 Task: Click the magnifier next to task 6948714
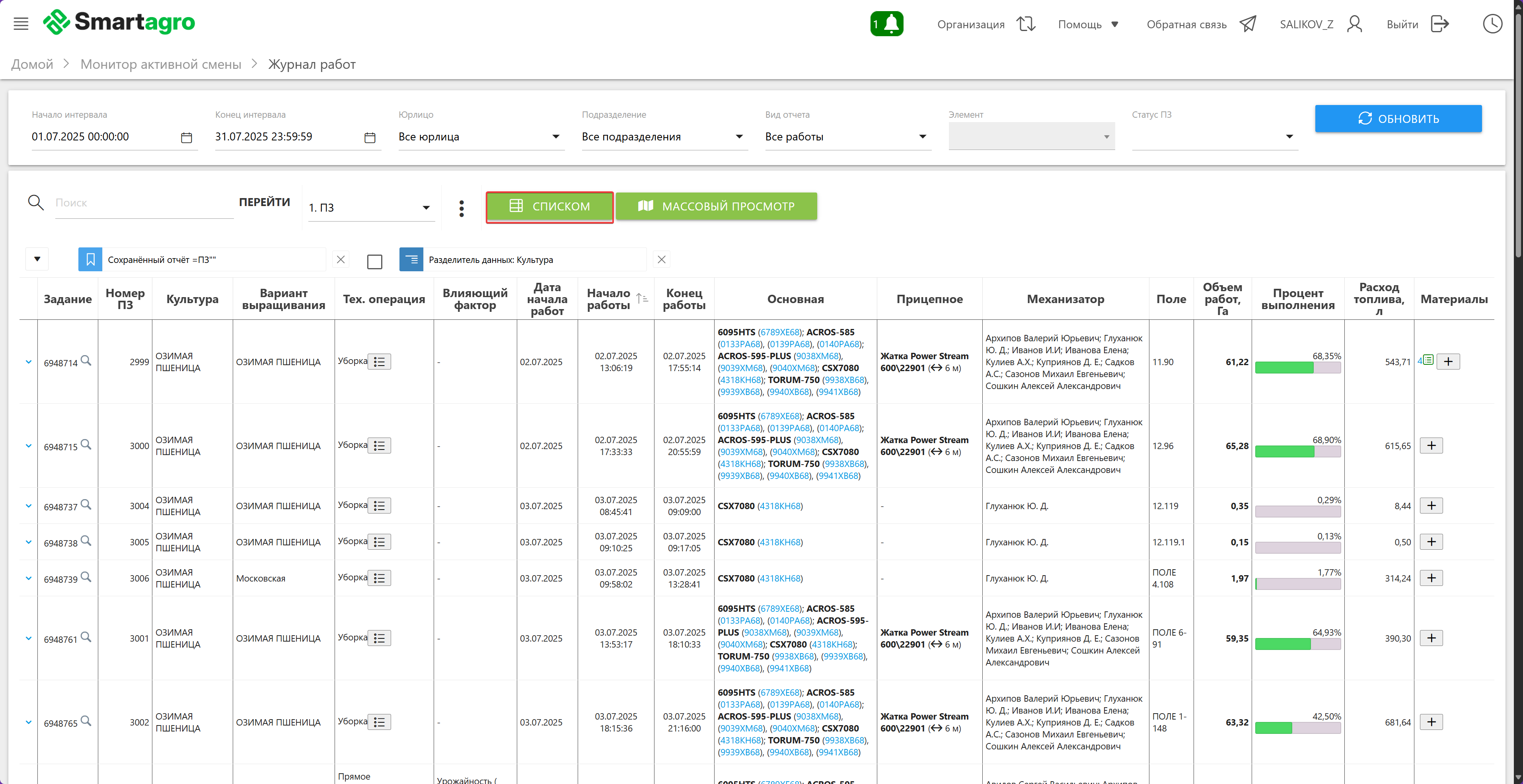pos(86,360)
